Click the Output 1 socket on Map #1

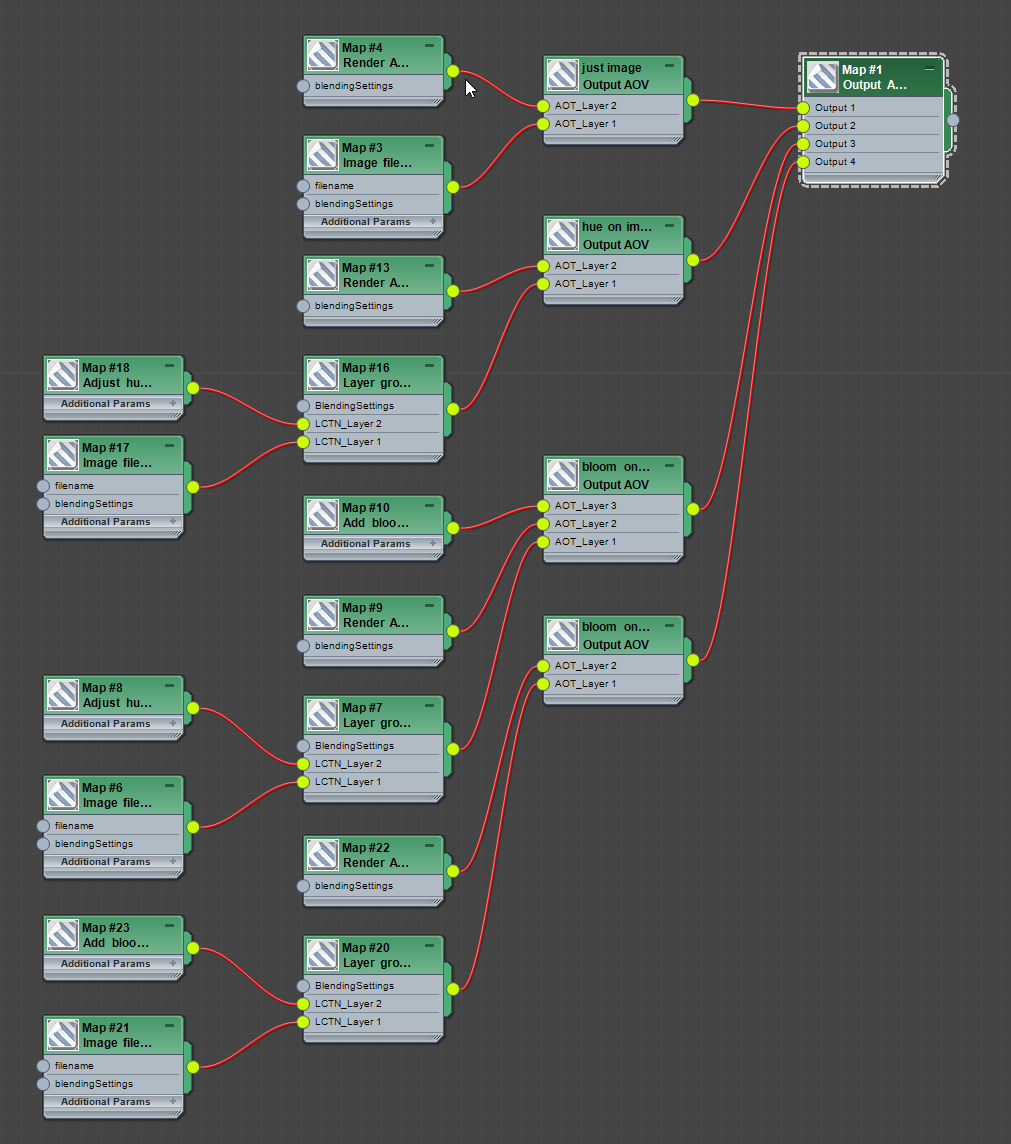tap(803, 108)
